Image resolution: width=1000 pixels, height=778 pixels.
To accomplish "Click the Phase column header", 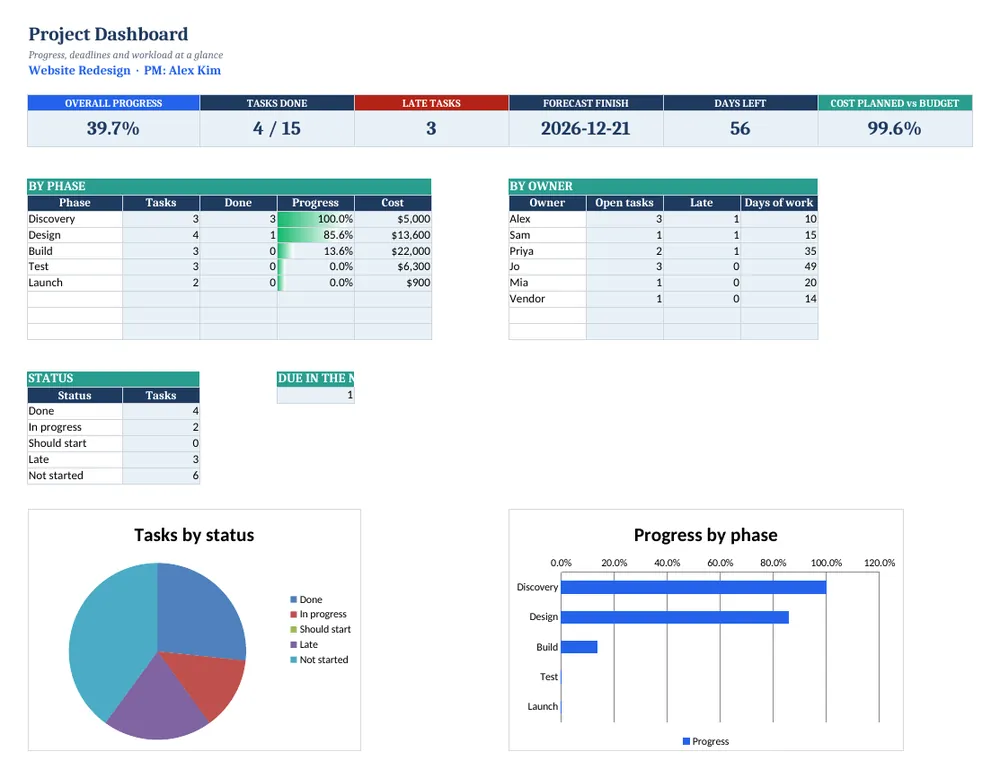I will (x=75, y=203).
